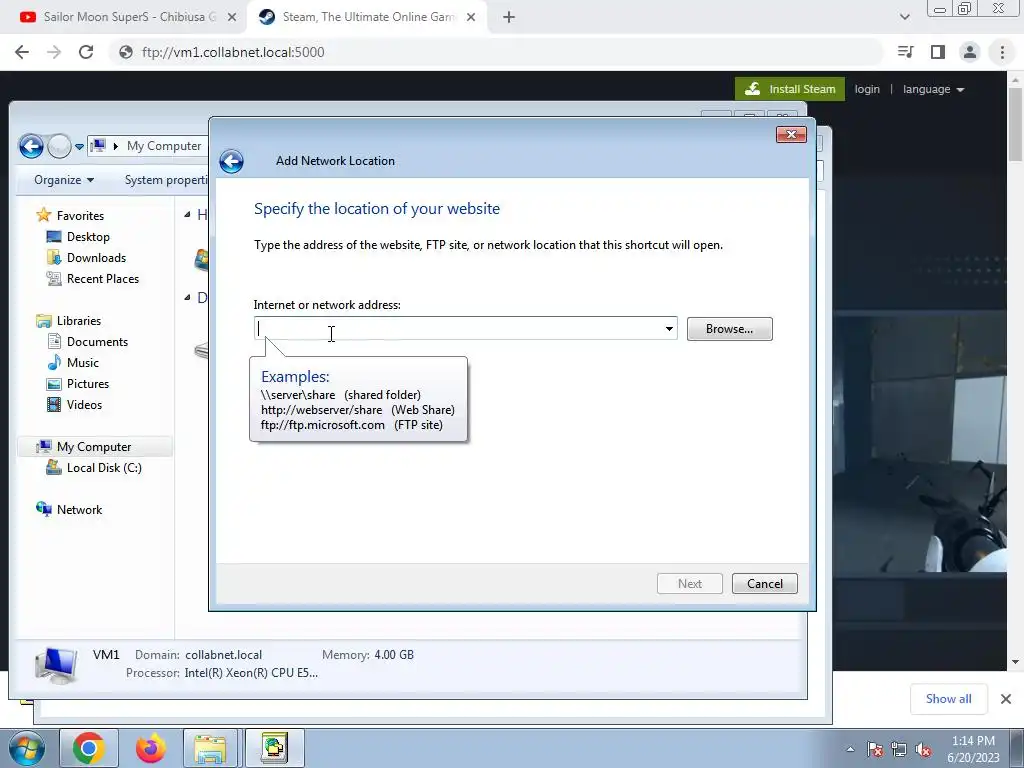The image size is (1024, 768).
Task: Close the Add Network Location dialog
Action: 791,135
